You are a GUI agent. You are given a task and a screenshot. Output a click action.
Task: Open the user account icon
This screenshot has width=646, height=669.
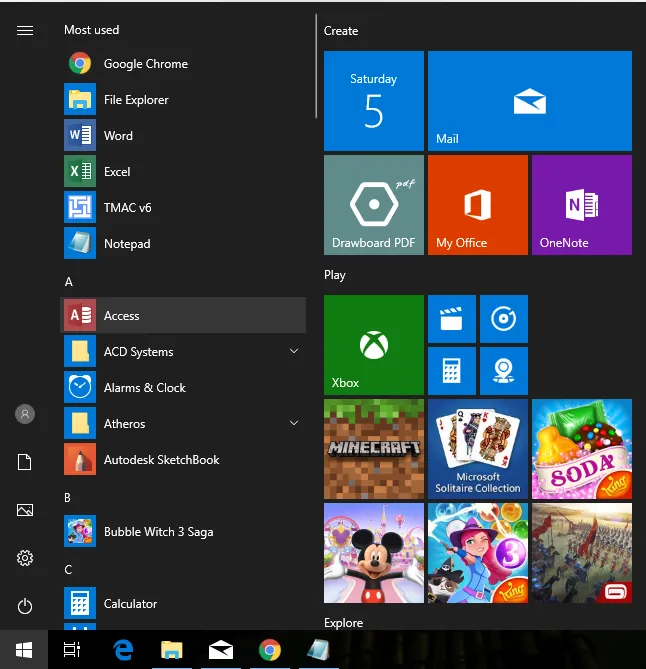coord(25,414)
